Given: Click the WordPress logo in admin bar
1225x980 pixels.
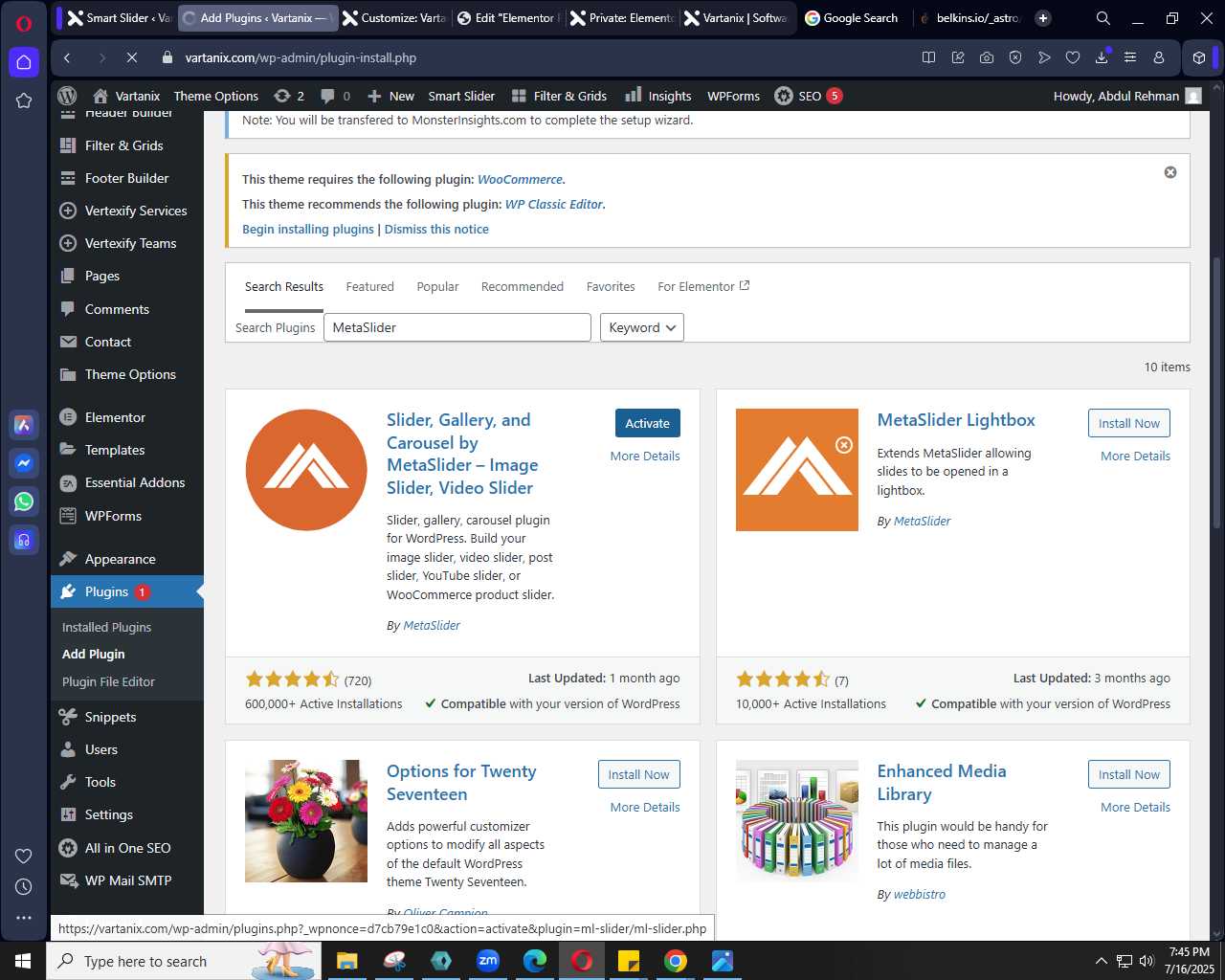Looking at the screenshot, I should [67, 96].
